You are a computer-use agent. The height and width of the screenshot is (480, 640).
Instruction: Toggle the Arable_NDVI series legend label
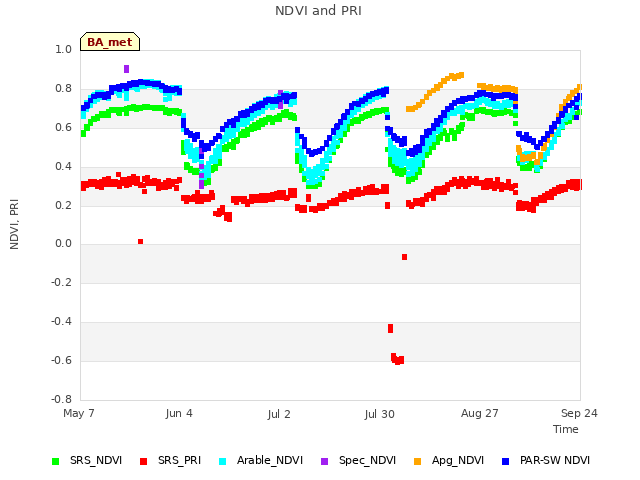[x=270, y=460]
